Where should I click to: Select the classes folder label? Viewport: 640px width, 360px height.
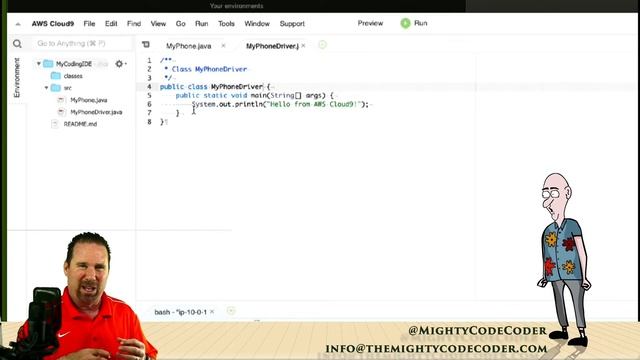tap(73, 76)
